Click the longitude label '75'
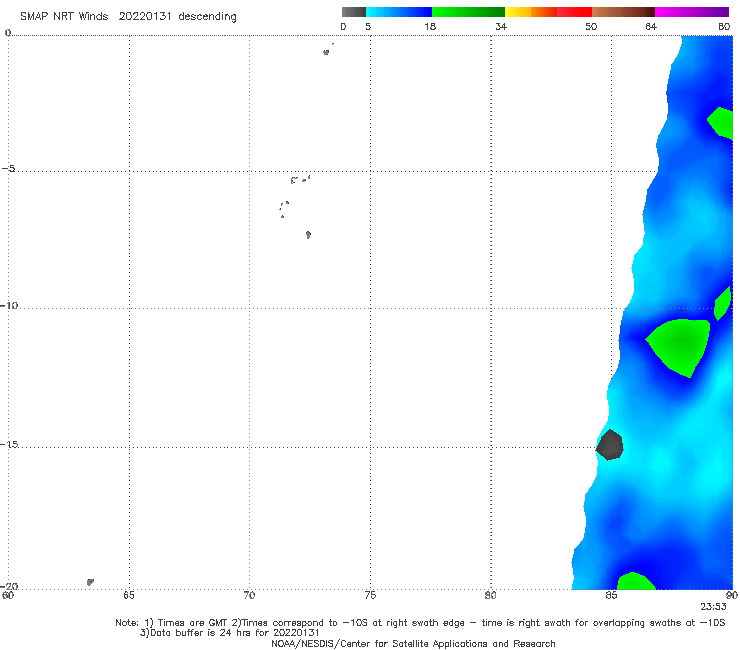Image resolution: width=740 pixels, height=650 pixels. coord(370,595)
